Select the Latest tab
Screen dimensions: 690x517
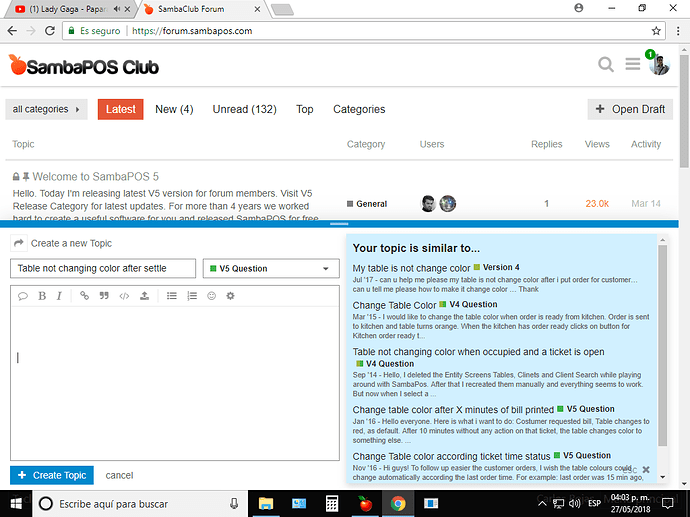coord(121,109)
